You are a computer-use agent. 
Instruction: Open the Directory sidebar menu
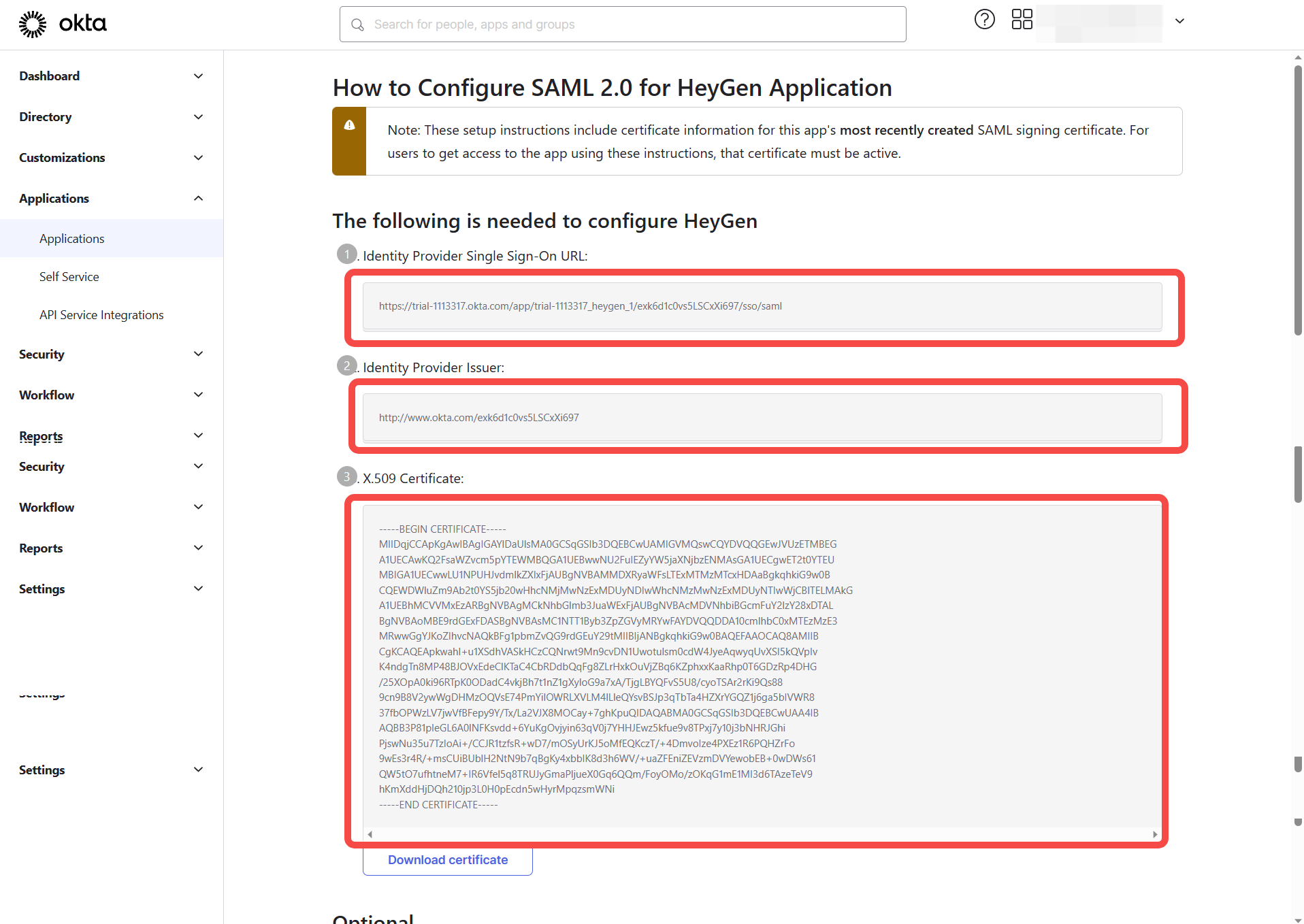pyautogui.click(x=112, y=117)
